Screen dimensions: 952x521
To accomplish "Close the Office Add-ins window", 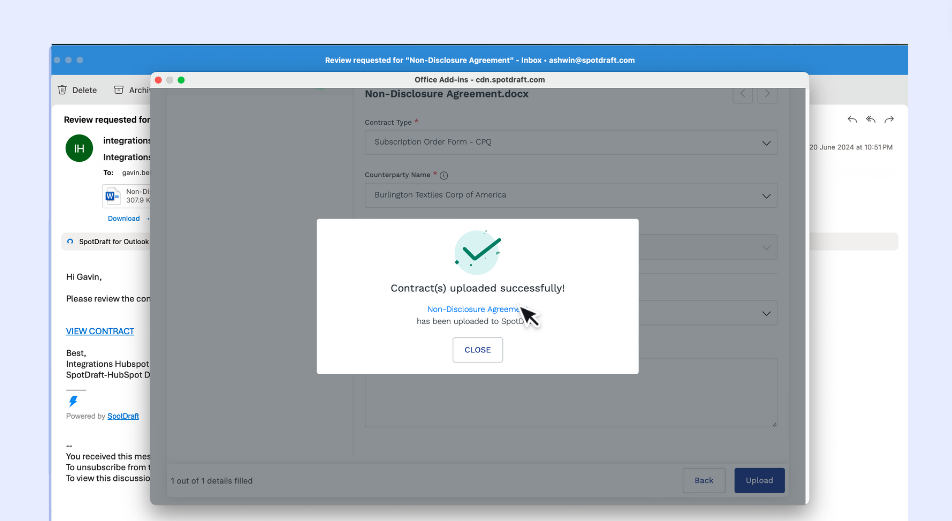I will pyautogui.click(x=158, y=80).
